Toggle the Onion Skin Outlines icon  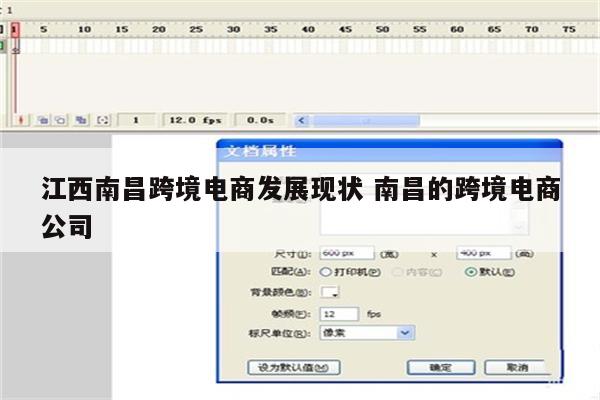[60, 120]
